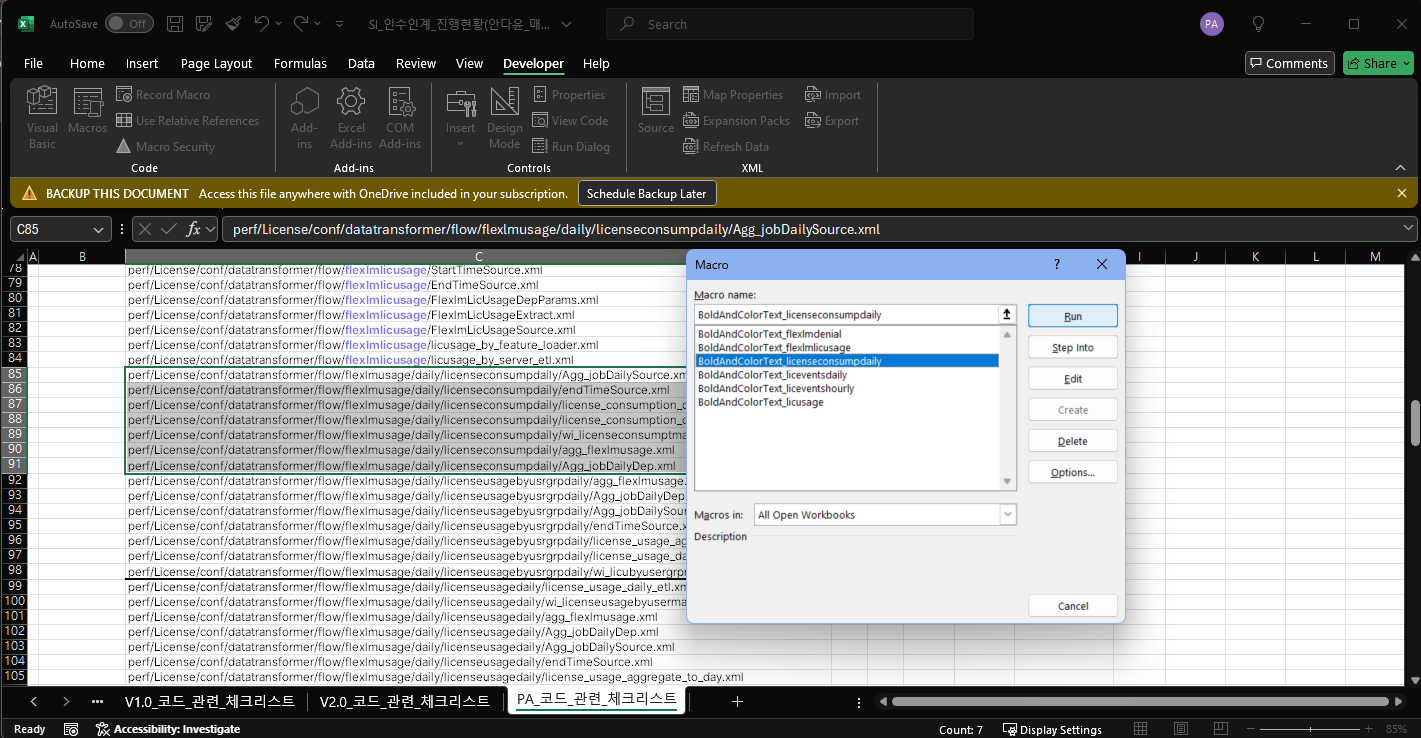Image resolution: width=1421 pixels, height=738 pixels.
Task: Click XML Export
Action: tap(832, 121)
